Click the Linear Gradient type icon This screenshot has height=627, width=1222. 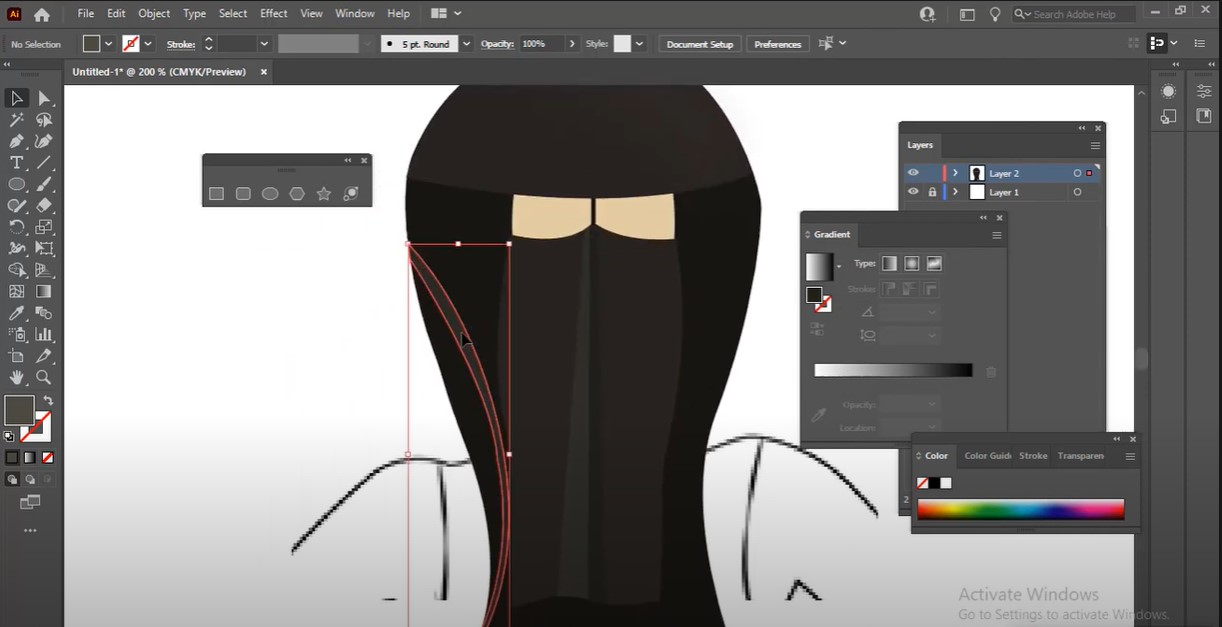889,264
